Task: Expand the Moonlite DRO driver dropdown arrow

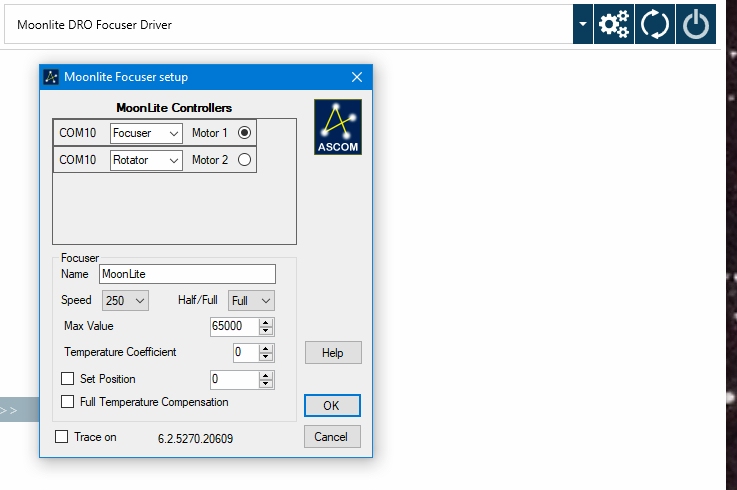Action: 583,24
